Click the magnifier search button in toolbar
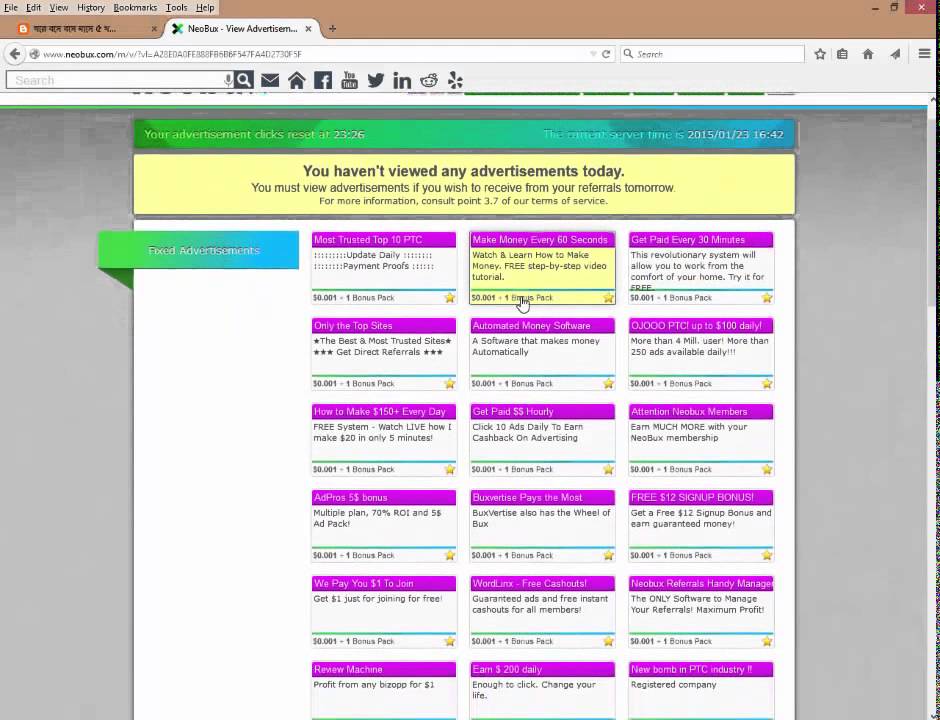The image size is (940, 720). pyautogui.click(x=243, y=80)
